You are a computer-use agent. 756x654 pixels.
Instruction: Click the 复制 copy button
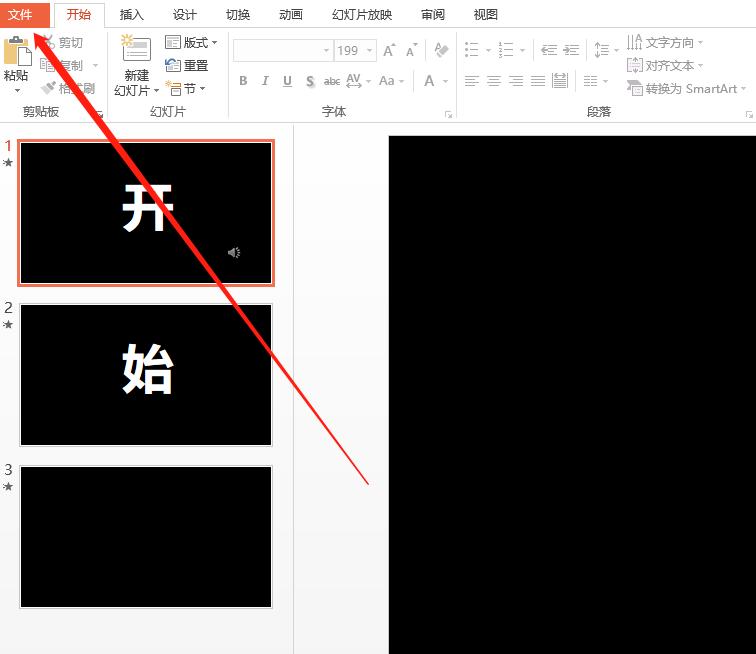click(62, 65)
